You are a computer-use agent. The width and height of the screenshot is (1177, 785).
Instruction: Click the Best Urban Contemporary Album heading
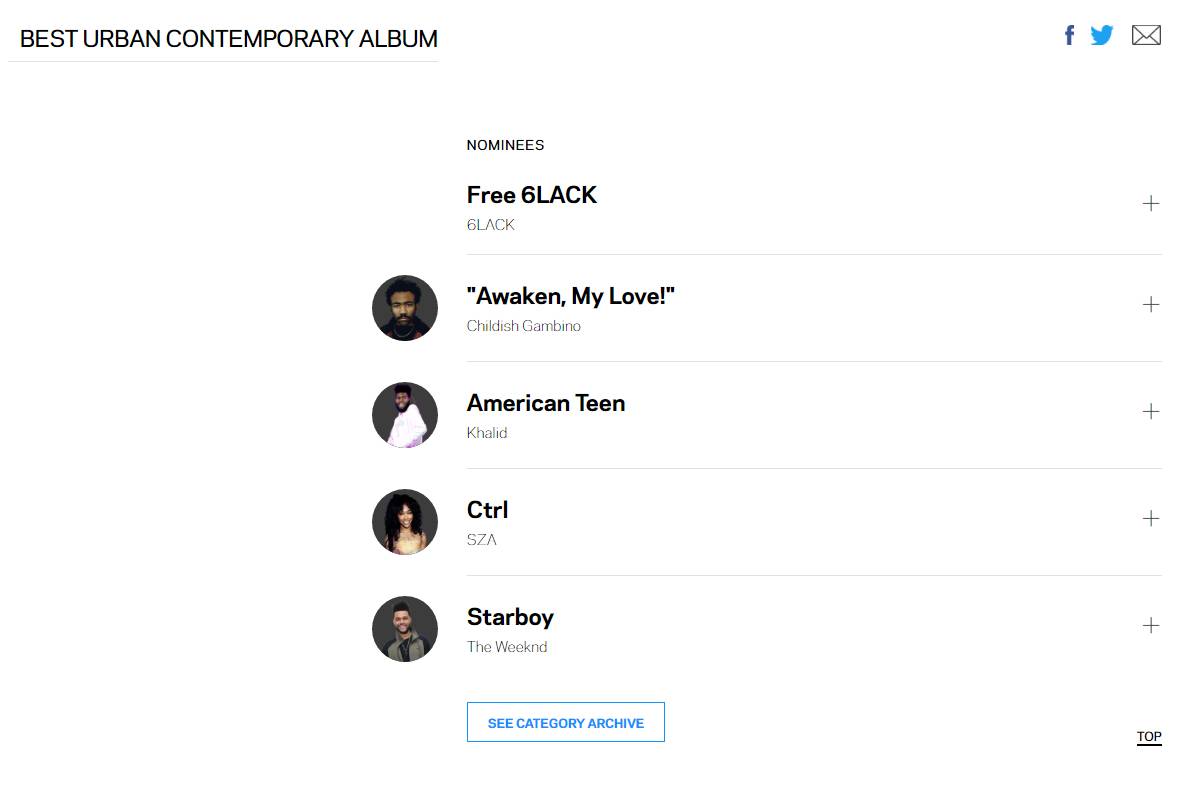click(x=228, y=39)
